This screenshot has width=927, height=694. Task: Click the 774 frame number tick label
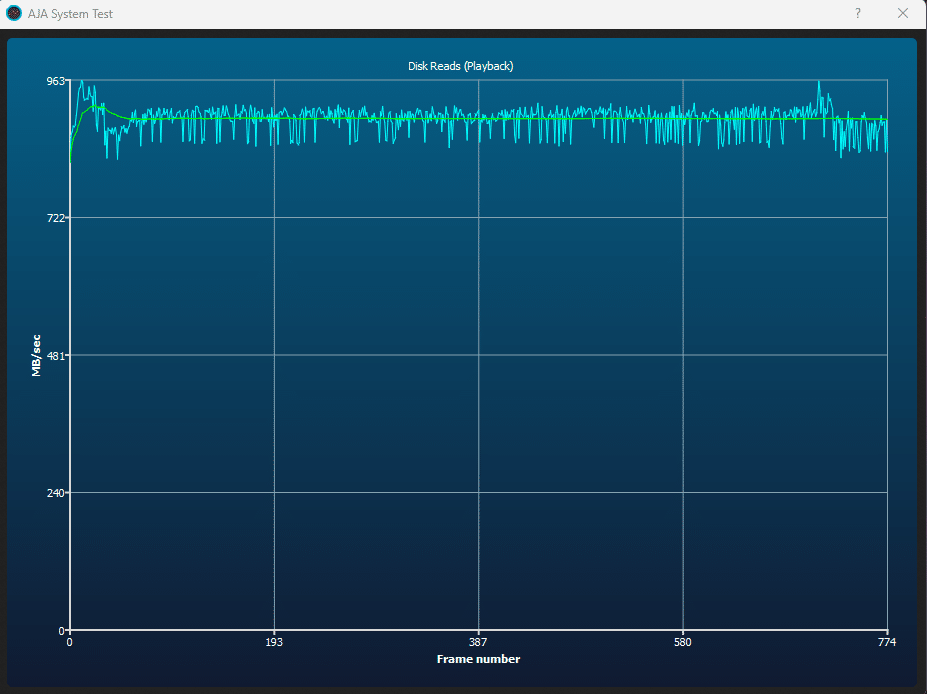point(887,642)
